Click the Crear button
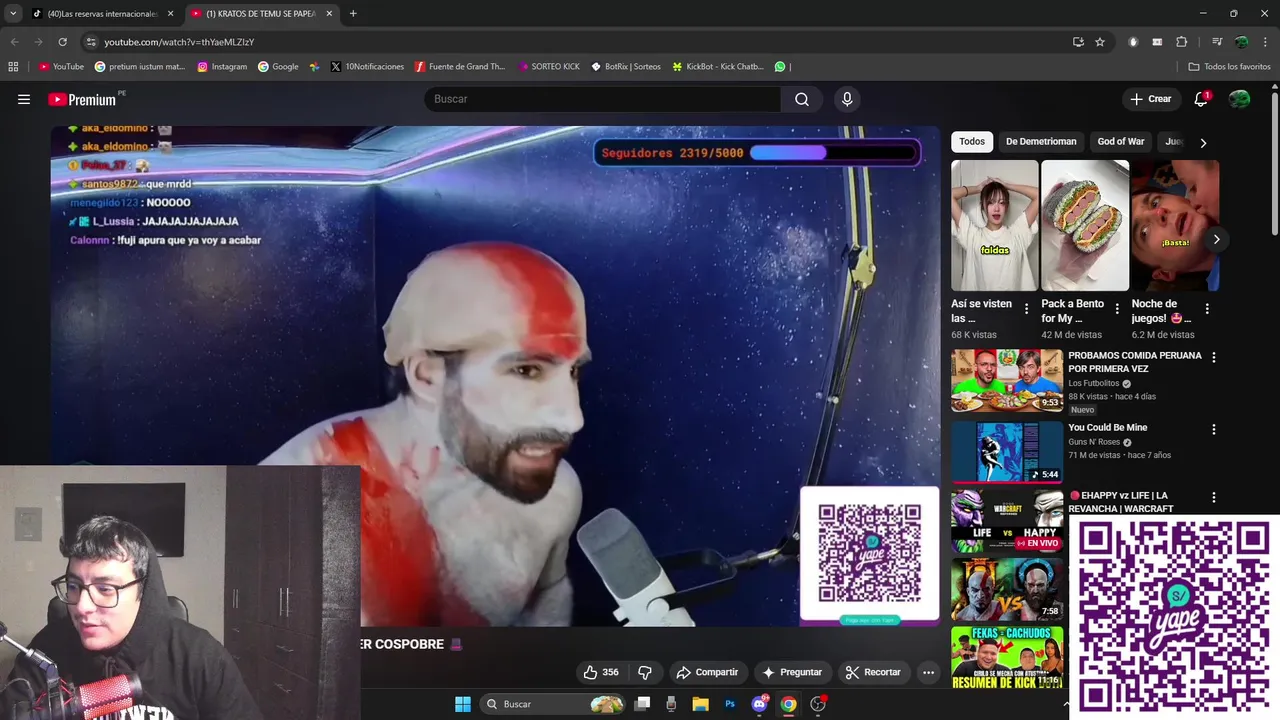The width and height of the screenshot is (1280, 720). coord(1150,99)
